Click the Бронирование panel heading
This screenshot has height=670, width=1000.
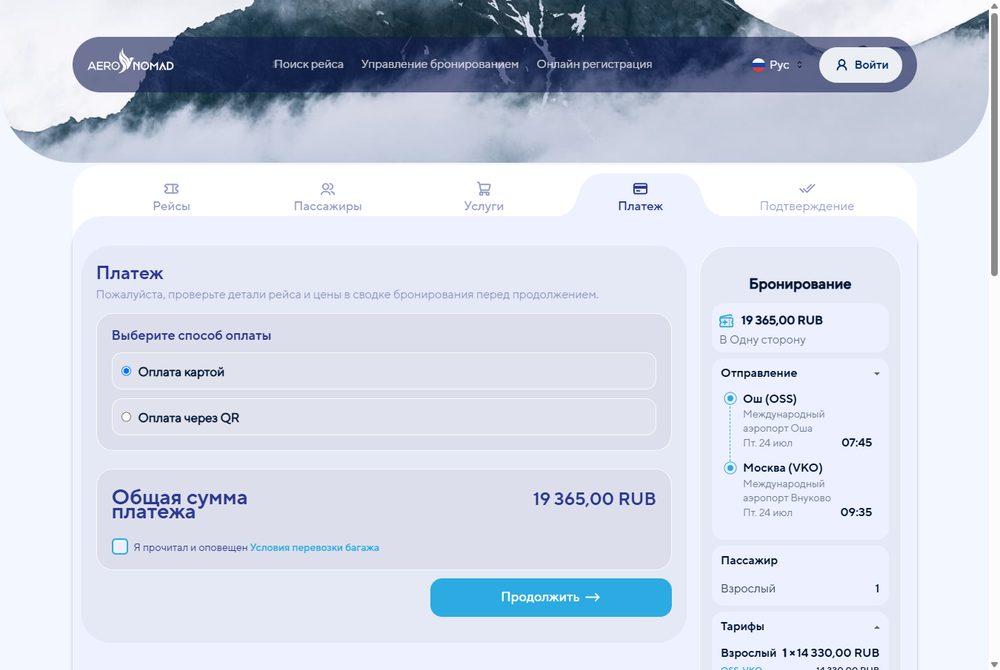click(x=800, y=284)
